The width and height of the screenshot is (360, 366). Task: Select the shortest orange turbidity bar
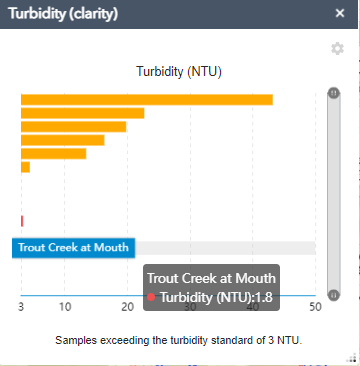pyautogui.click(x=25, y=167)
